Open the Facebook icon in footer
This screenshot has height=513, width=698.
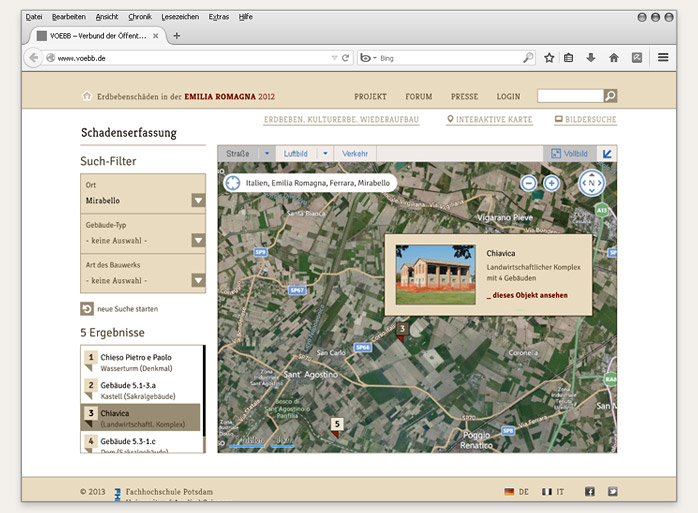pos(589,492)
